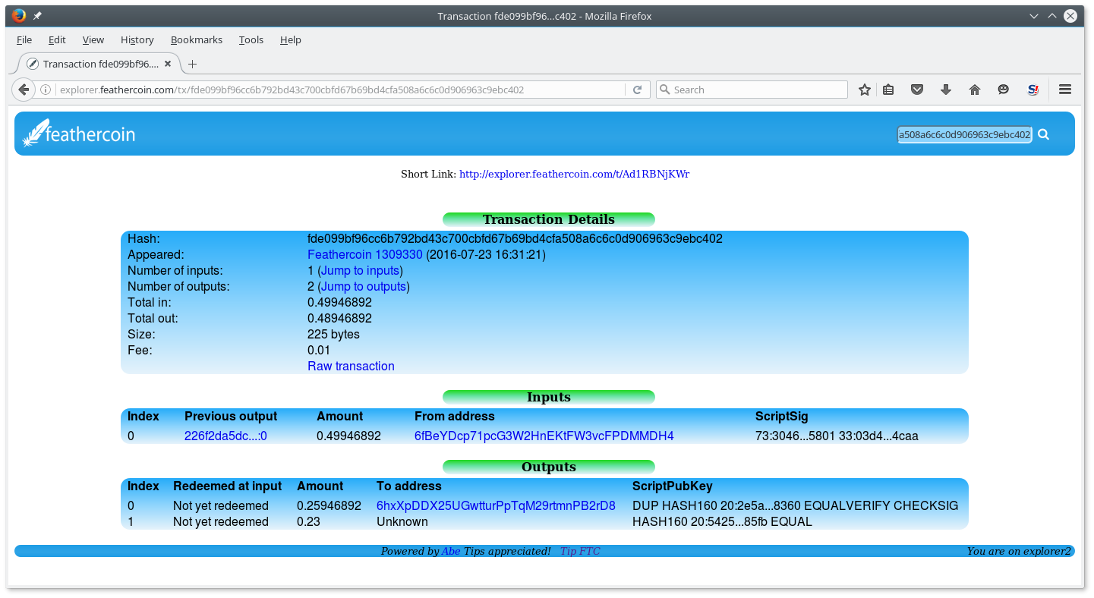This screenshot has width=1094, height=598.
Task: Click the site information icon in URL bar
Action: (x=45, y=89)
